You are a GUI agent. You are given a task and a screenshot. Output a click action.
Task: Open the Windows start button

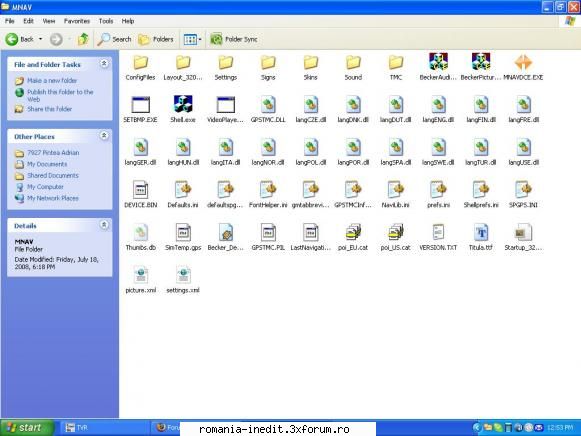coord(27,428)
